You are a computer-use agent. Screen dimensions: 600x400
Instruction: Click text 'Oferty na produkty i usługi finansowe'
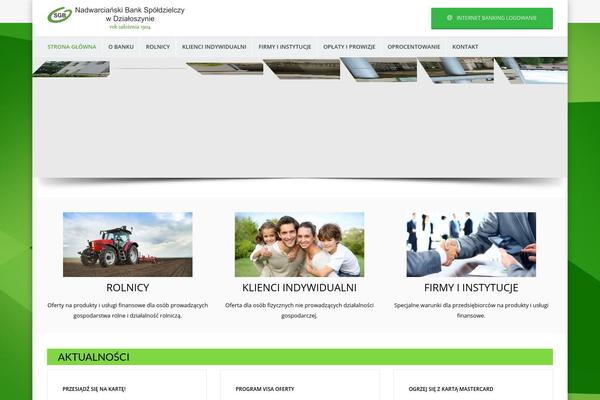point(99,305)
